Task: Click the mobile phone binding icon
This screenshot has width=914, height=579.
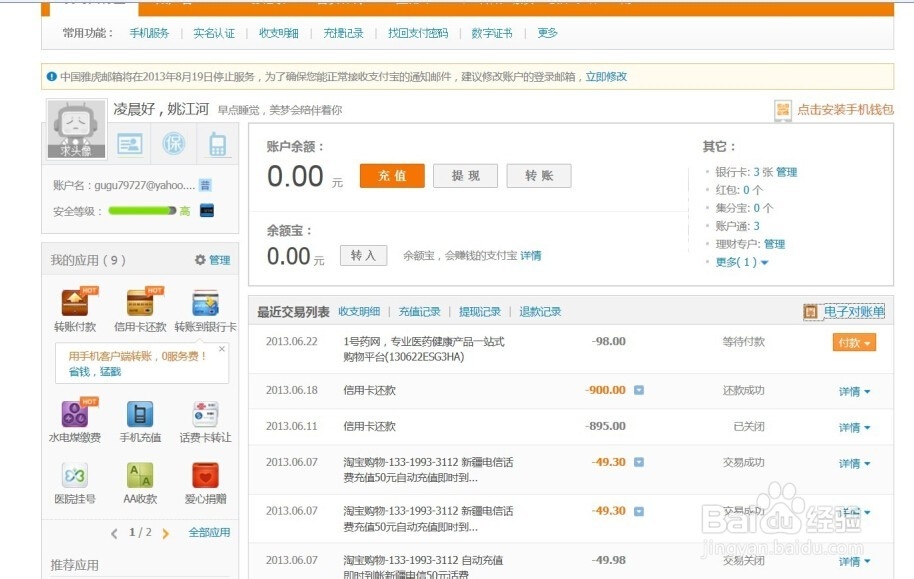Action: click(x=217, y=144)
